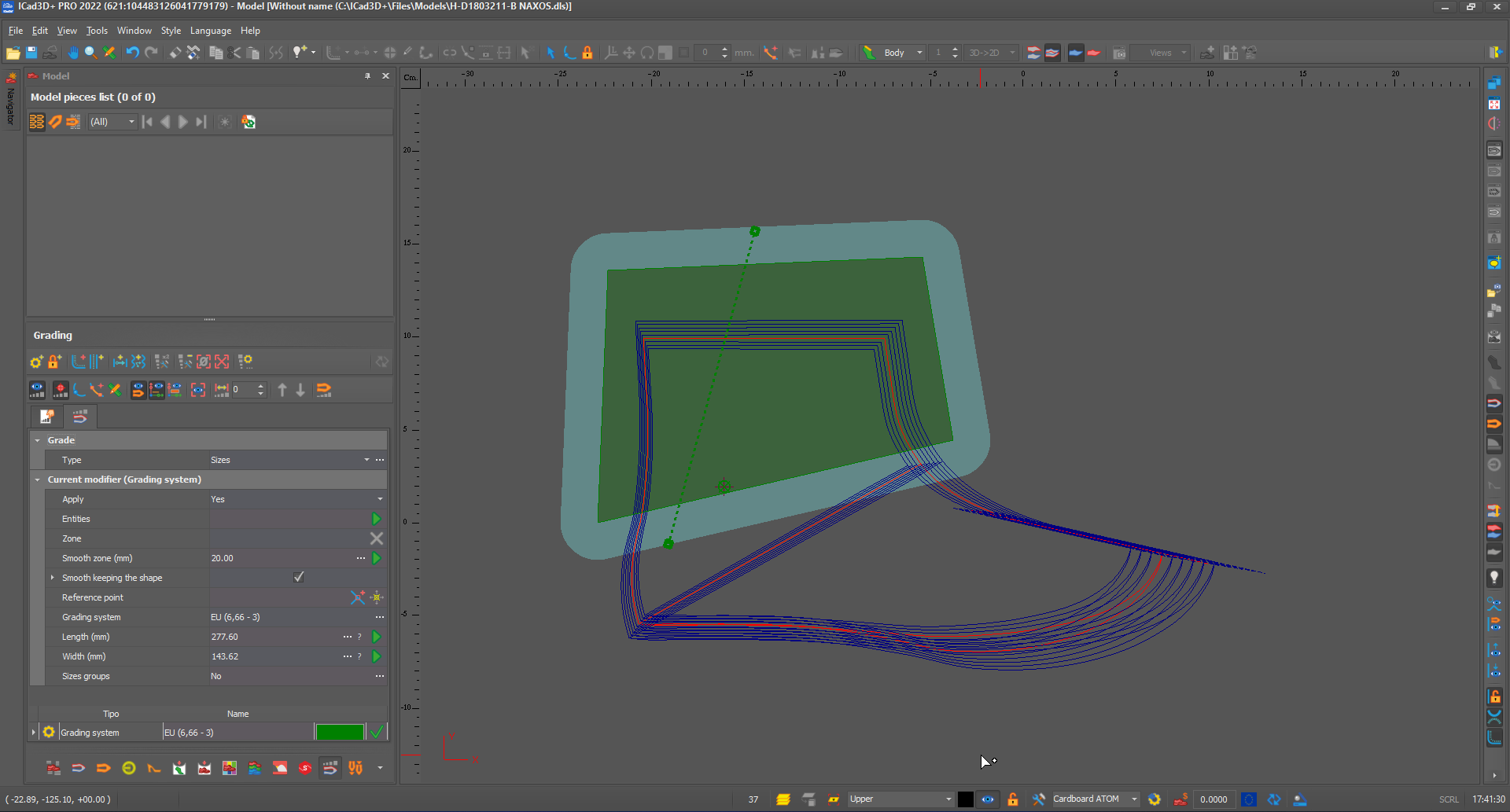Viewport: 1510px width, 812px height.
Task: Collapse the Current modifier section
Action: click(x=37, y=479)
